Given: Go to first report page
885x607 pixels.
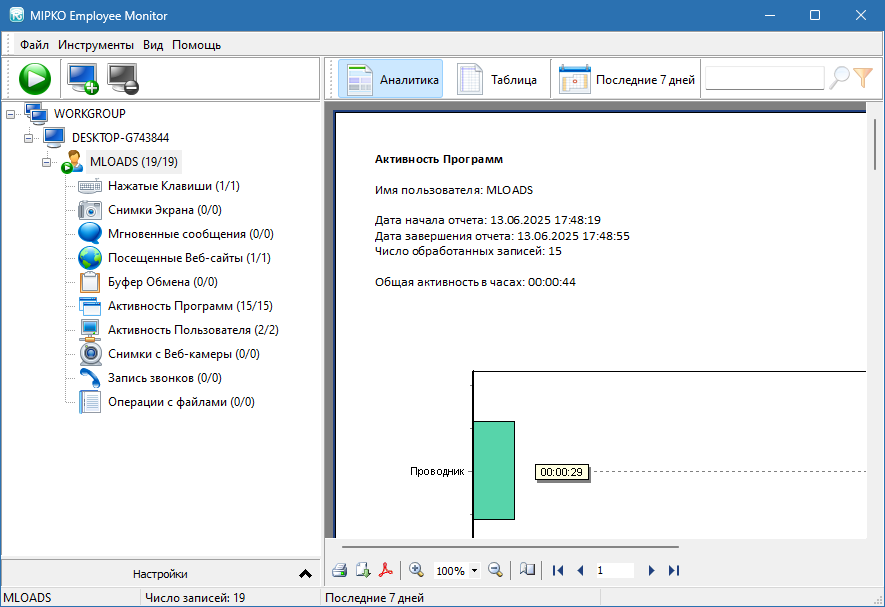Looking at the screenshot, I should (558, 571).
